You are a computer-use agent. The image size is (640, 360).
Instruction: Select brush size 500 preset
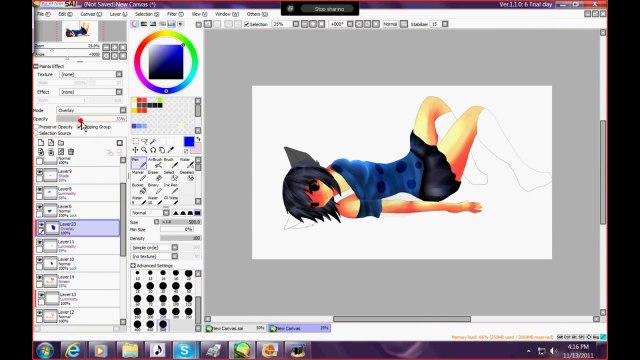[x=163, y=325]
